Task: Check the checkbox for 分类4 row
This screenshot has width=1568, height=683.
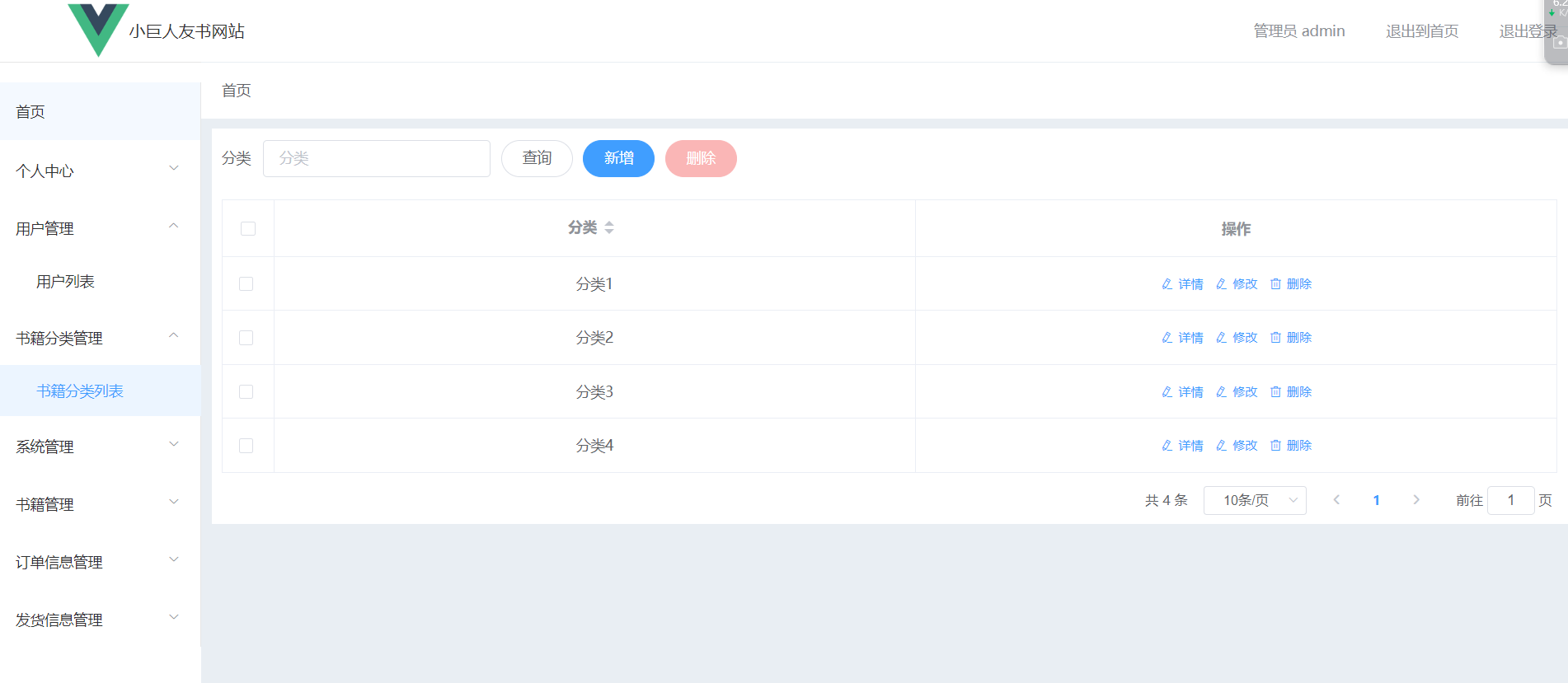Action: click(x=246, y=446)
